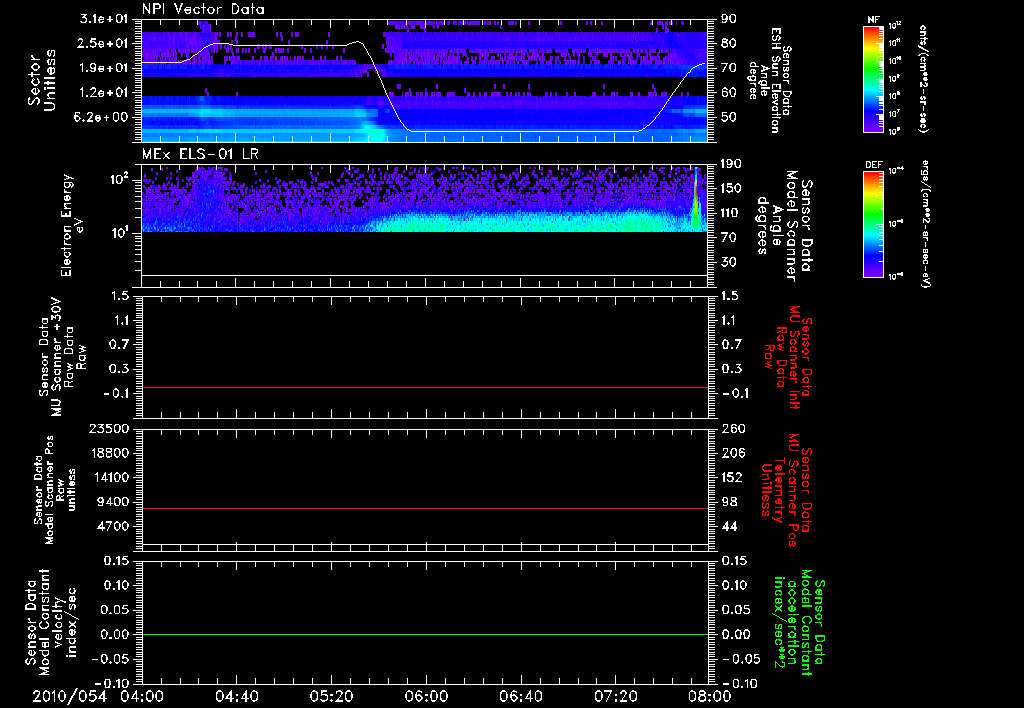This screenshot has width=1024, height=708.
Task: Click the 04:00 time tick label
Action: 142,696
